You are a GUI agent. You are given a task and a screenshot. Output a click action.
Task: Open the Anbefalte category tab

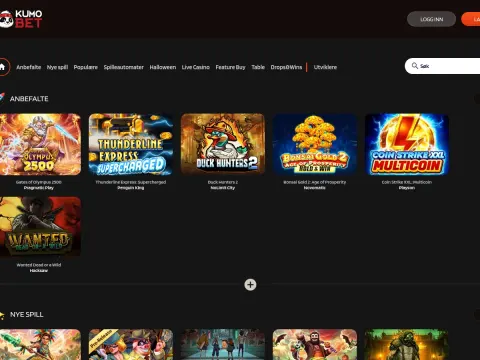pyautogui.click(x=29, y=67)
